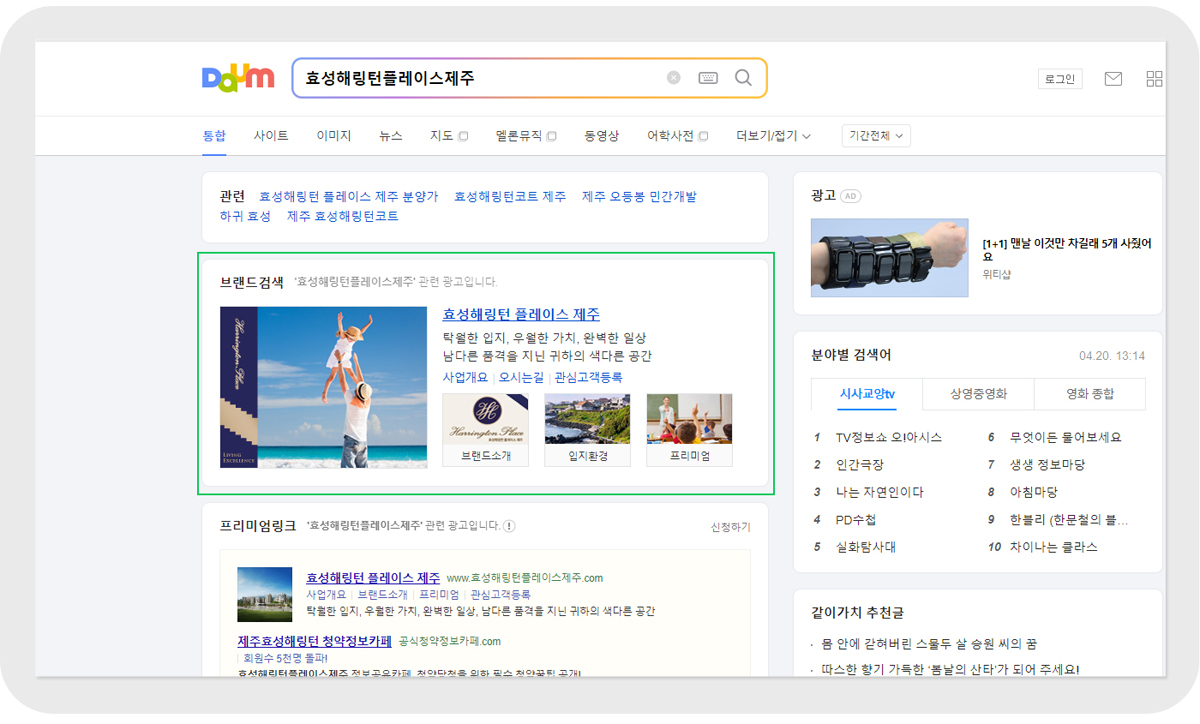
Task: Click related search 제주 효성해링턴코트
Action: (343, 216)
